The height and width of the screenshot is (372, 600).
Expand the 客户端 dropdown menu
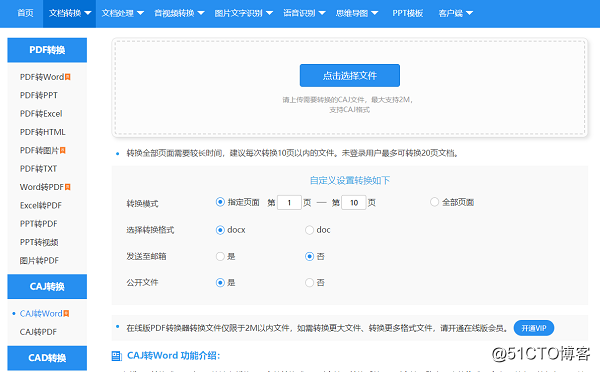click(x=455, y=13)
